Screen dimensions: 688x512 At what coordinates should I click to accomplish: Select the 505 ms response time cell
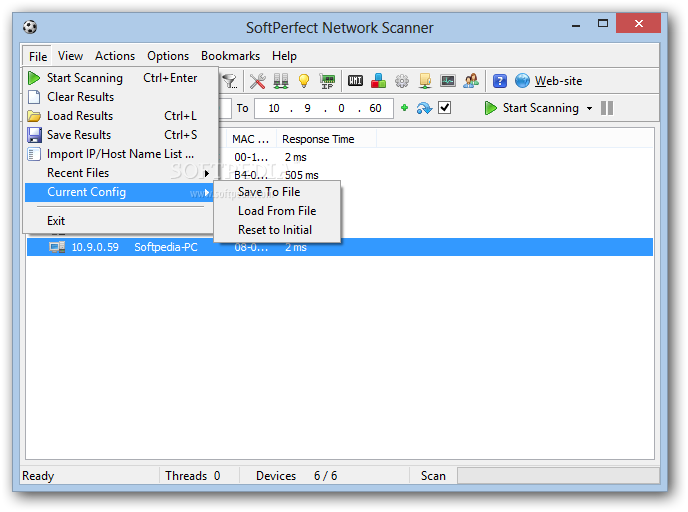301,175
